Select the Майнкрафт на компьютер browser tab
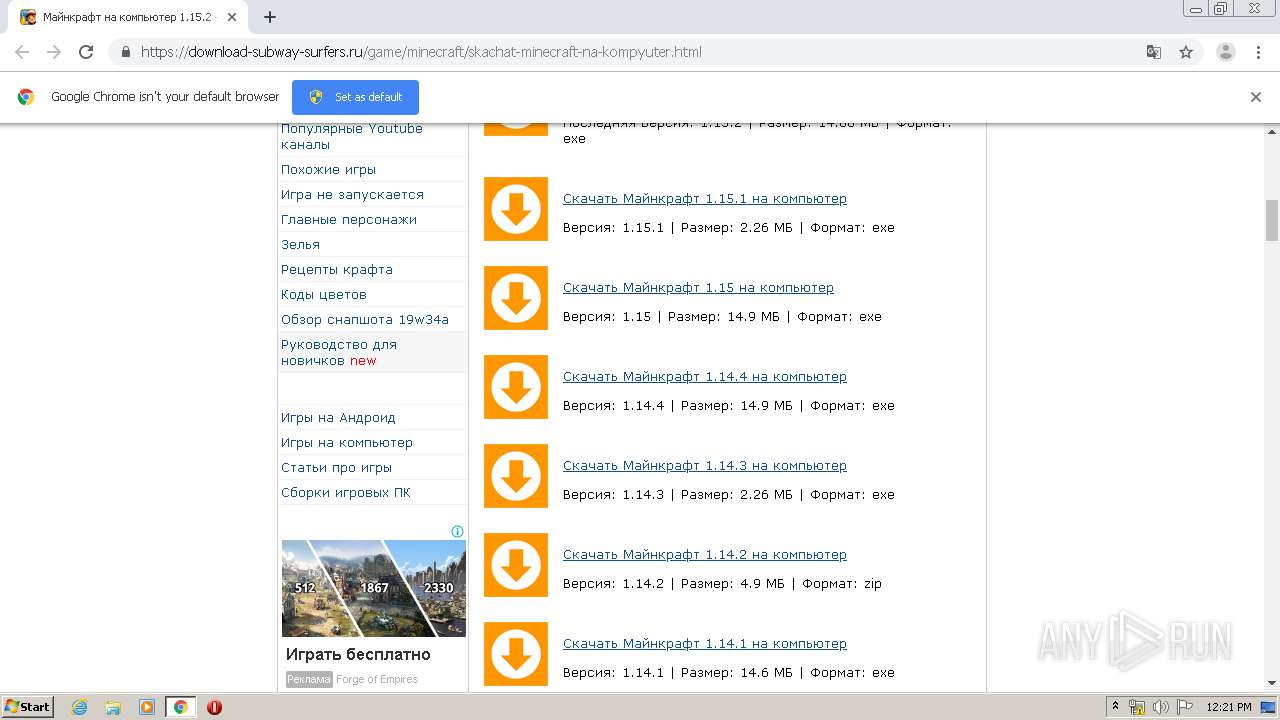The width and height of the screenshot is (1280, 720). [128, 17]
